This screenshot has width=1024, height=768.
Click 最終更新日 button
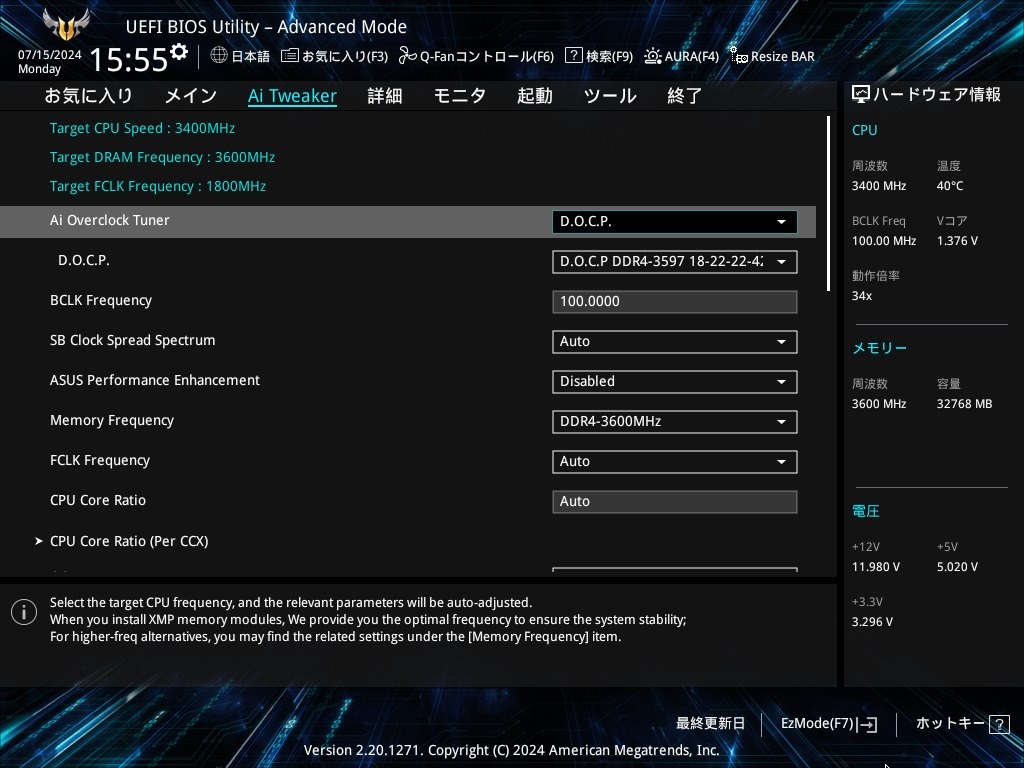point(711,724)
